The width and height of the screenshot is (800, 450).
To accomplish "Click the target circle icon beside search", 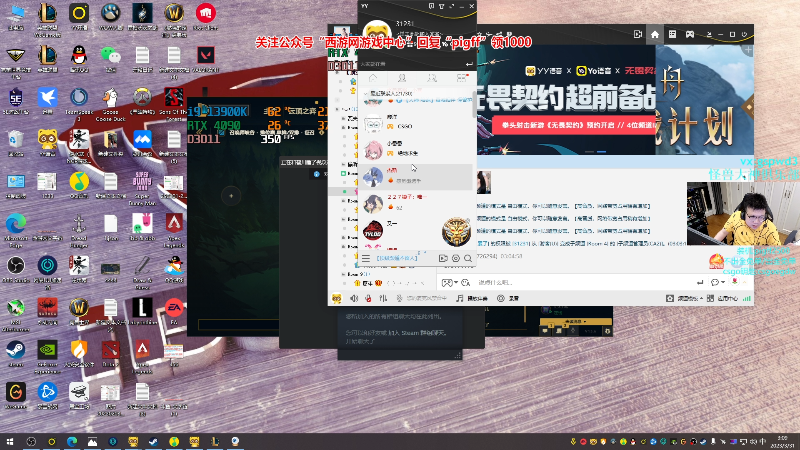I will [x=456, y=259].
